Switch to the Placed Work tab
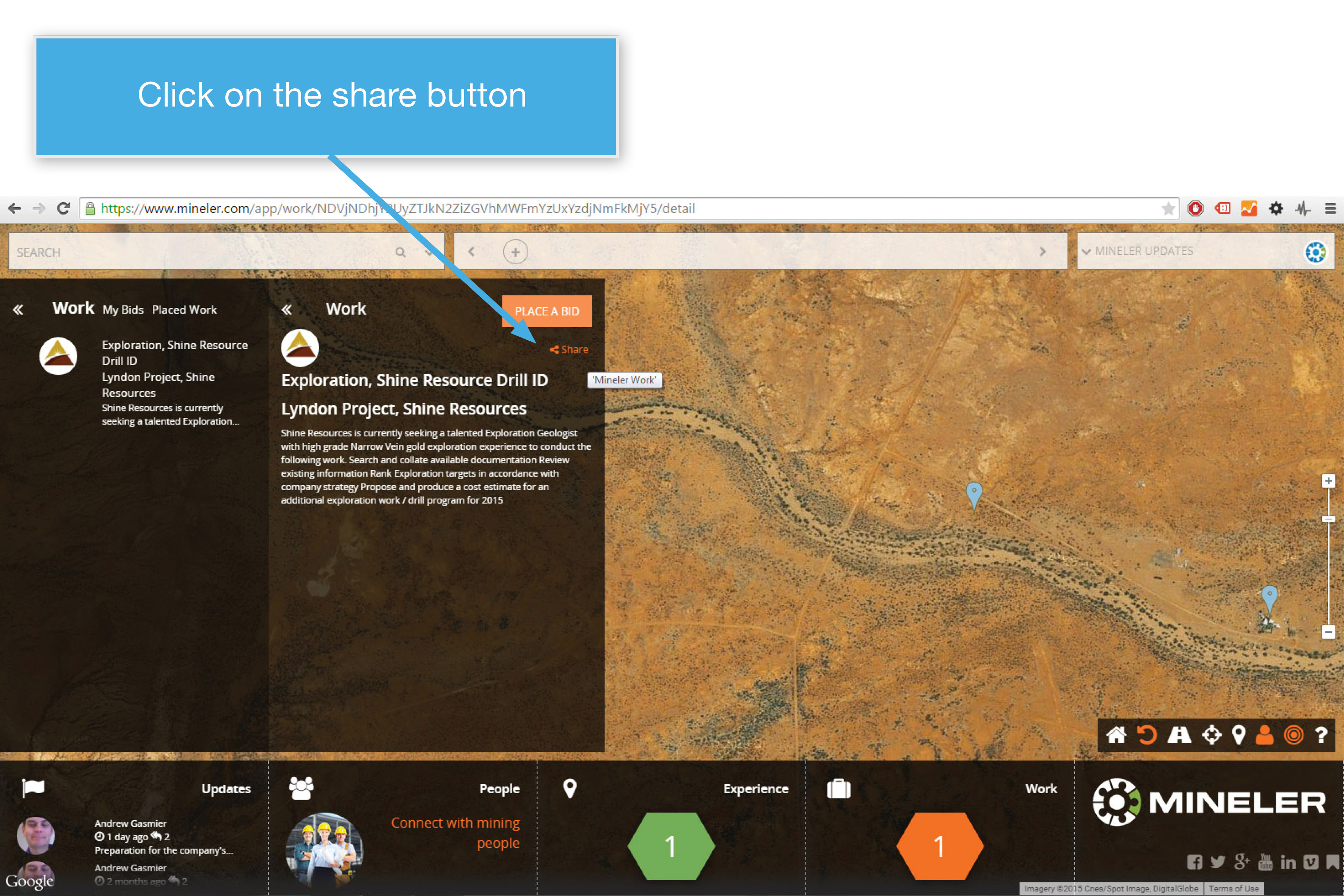 pos(184,310)
